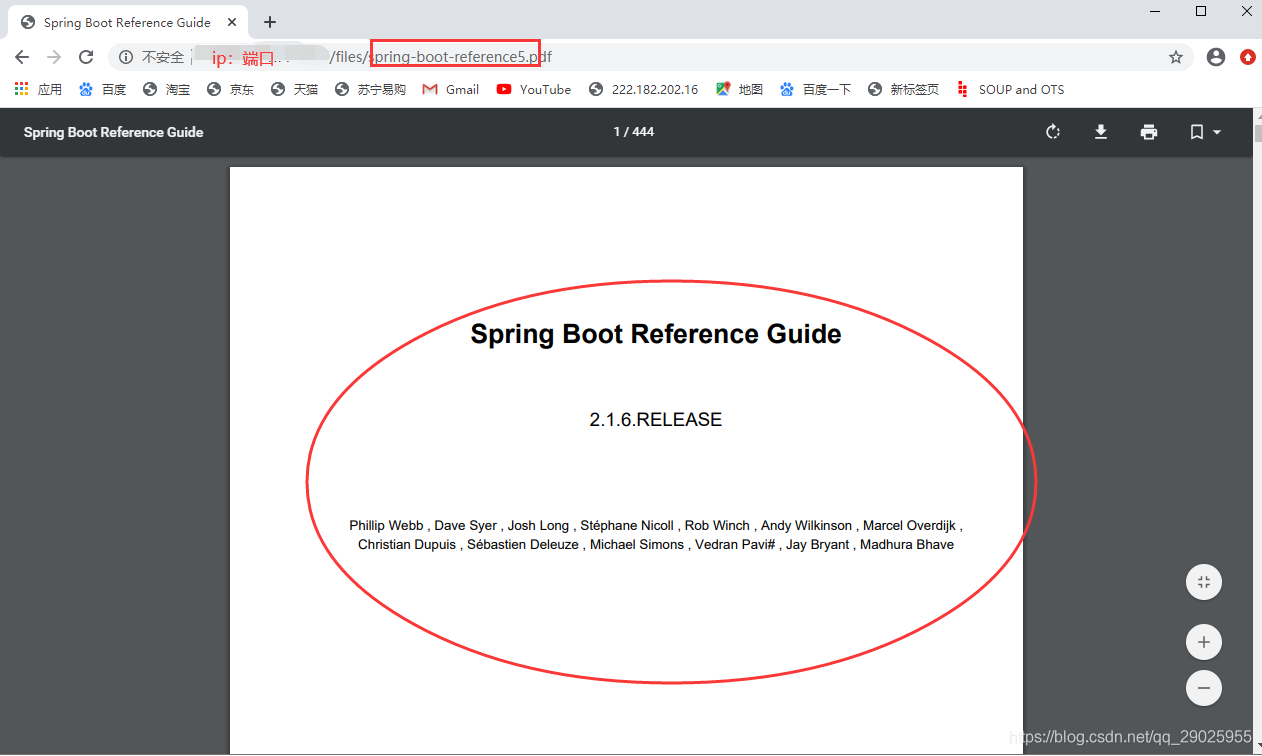1262x756 pixels.
Task: Open the Chrome profile avatar
Action: click(1216, 58)
